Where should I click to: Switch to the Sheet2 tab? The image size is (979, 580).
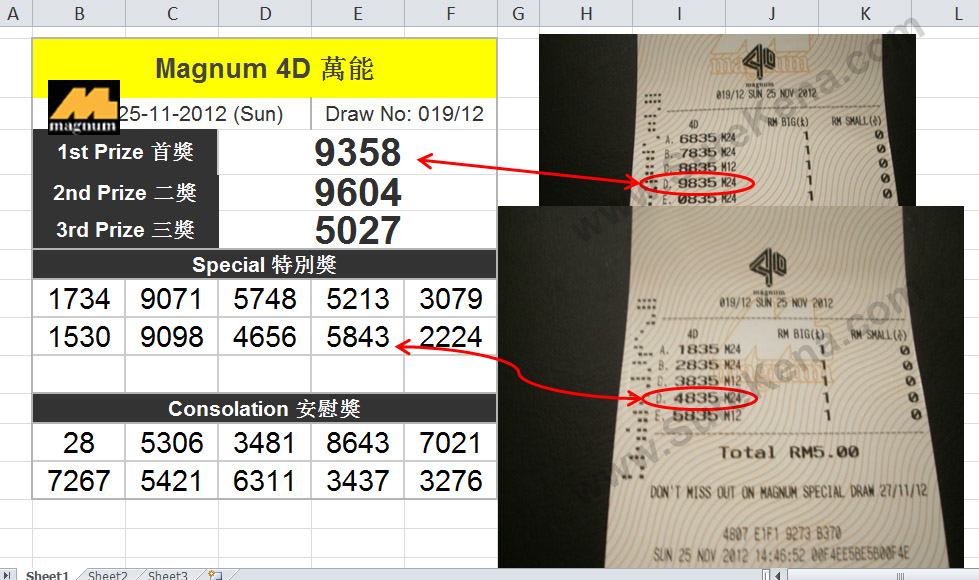click(107, 574)
